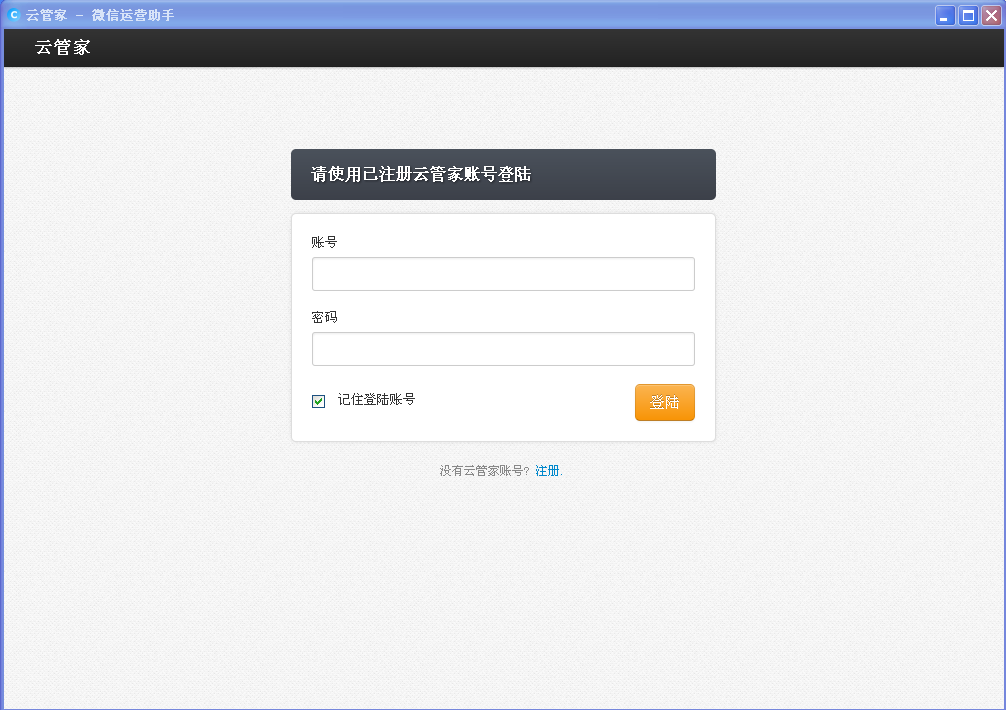Click the 账号 account input field
1006x710 pixels.
[x=503, y=274]
